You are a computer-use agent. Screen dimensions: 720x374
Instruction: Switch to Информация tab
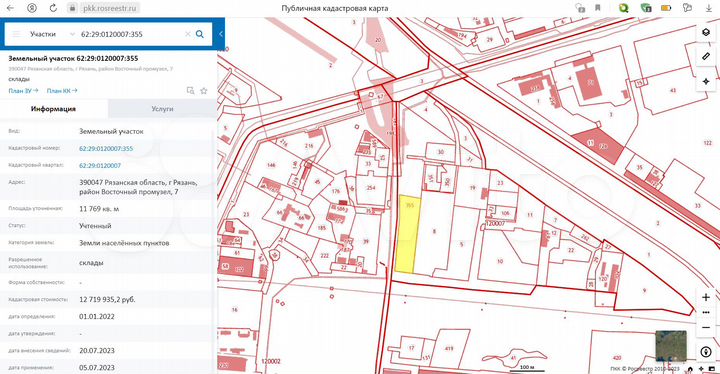[54, 109]
